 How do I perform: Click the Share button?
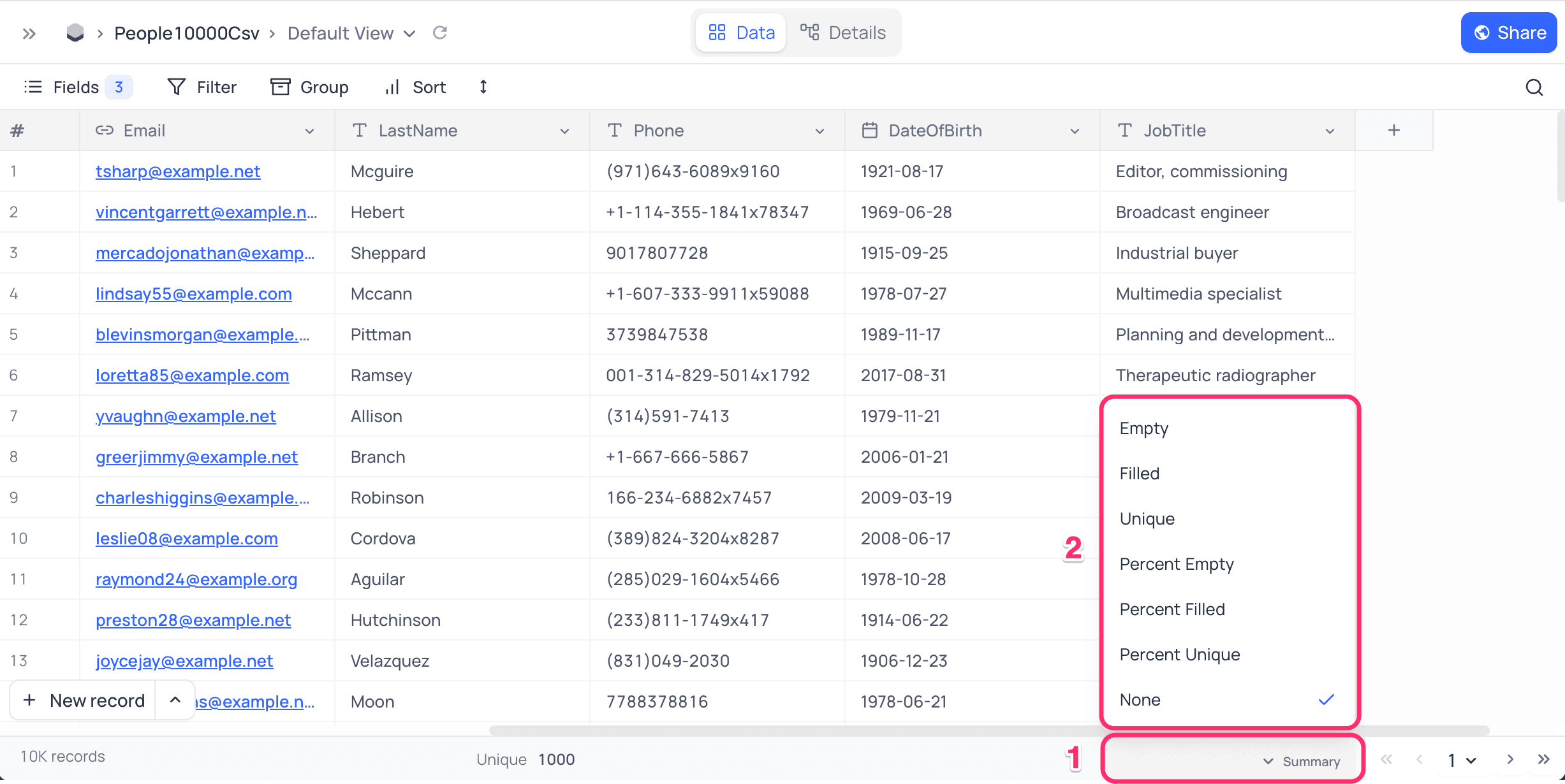click(1509, 33)
